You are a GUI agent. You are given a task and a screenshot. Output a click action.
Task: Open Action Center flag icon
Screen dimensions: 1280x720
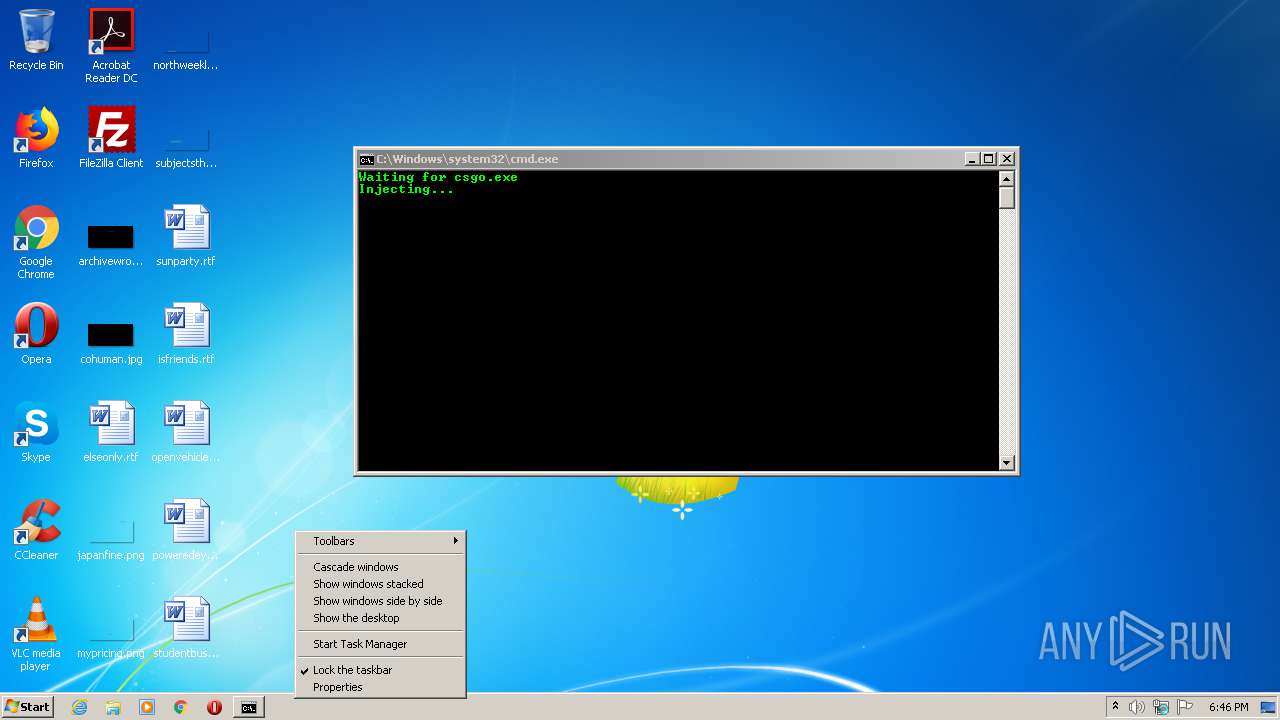point(1185,707)
